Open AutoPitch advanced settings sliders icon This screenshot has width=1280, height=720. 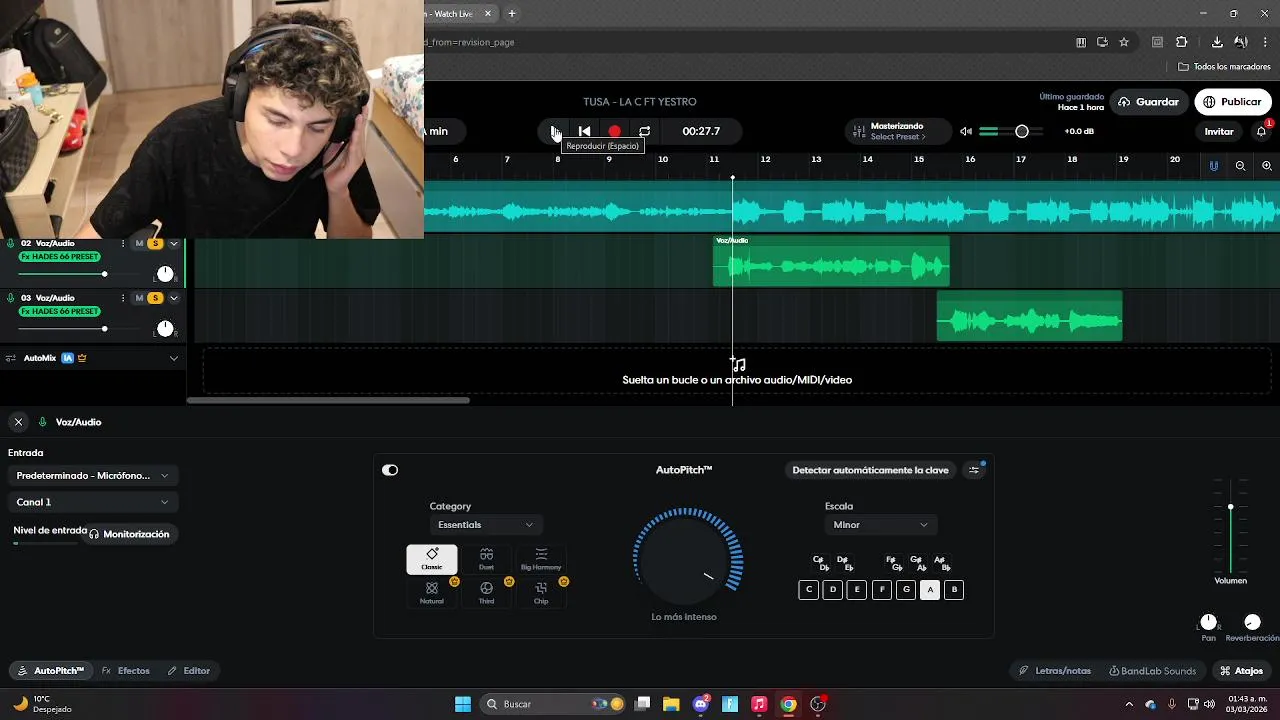tap(974, 470)
